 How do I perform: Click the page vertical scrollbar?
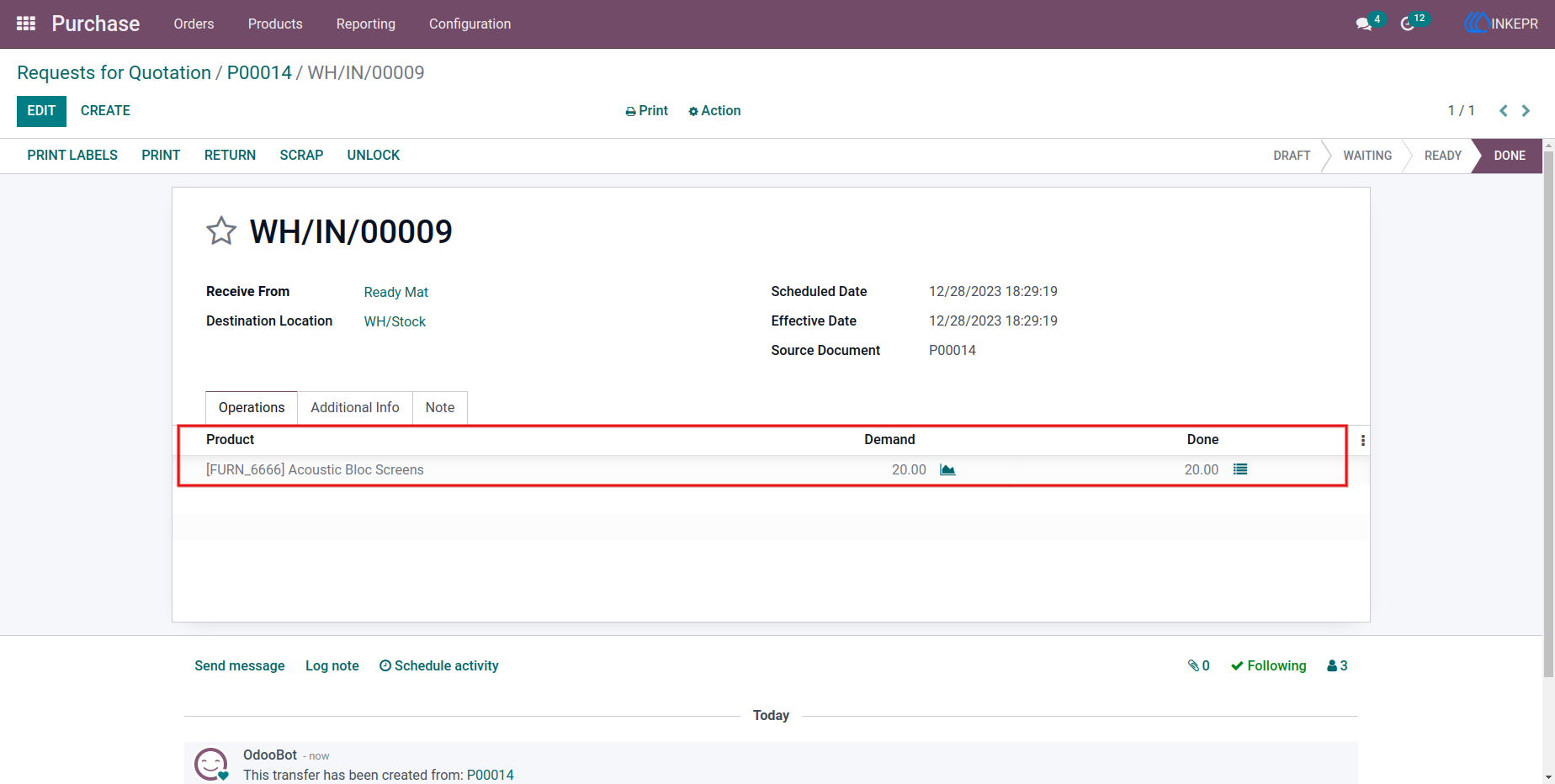click(x=1548, y=421)
